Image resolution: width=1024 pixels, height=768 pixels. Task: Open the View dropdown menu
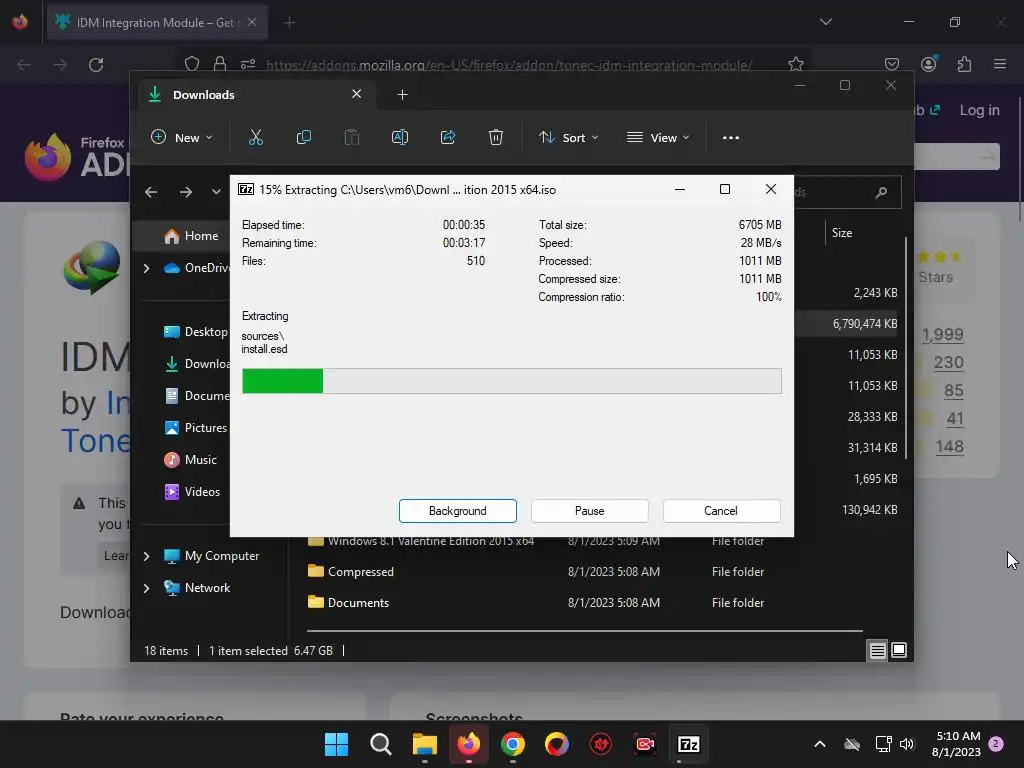pos(658,137)
